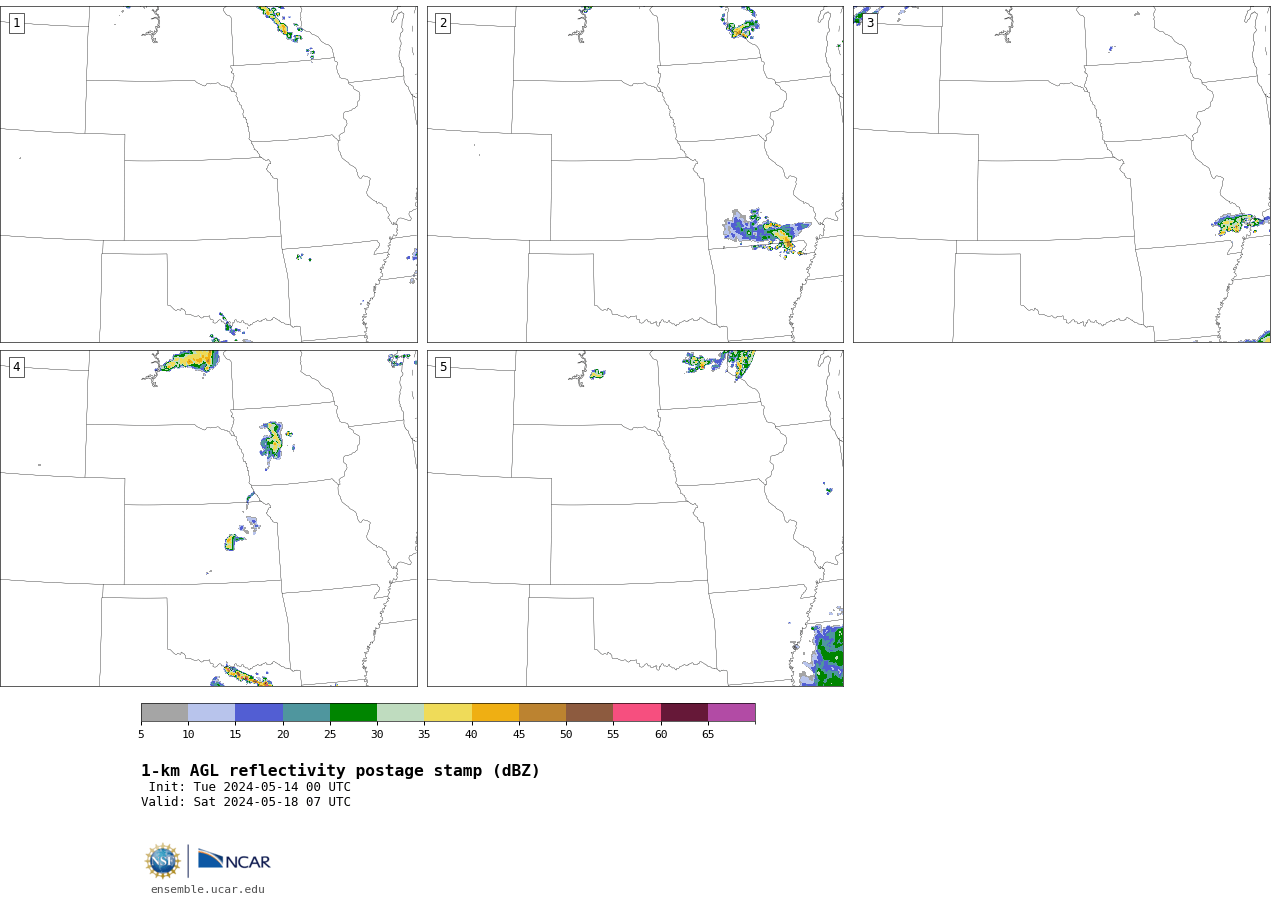Click the dark brown 50-55 dBZ swatch
This screenshot has width=1280, height=901.
coord(589,712)
